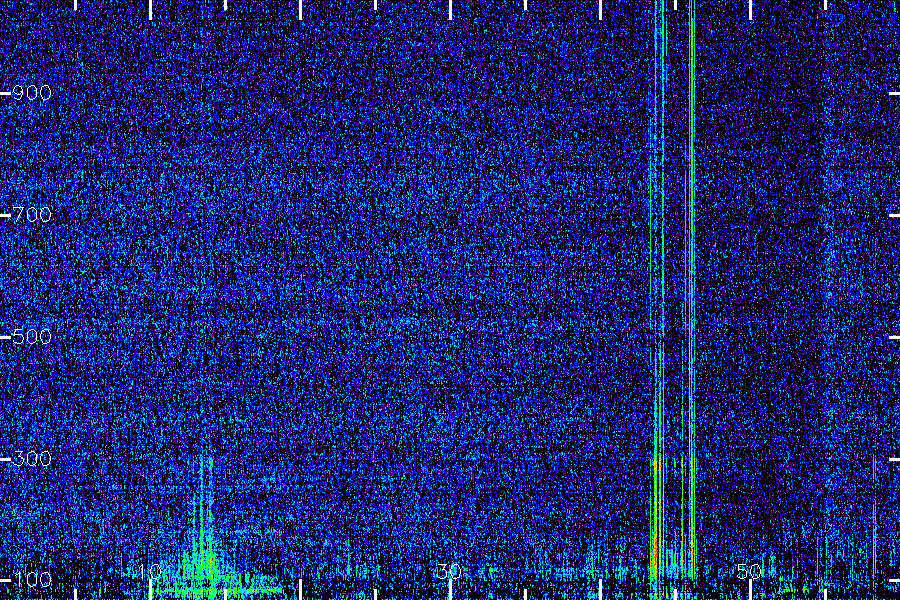Viewport: 900px width, 600px height.
Task: Select the 100 axis label
Action: [32, 579]
